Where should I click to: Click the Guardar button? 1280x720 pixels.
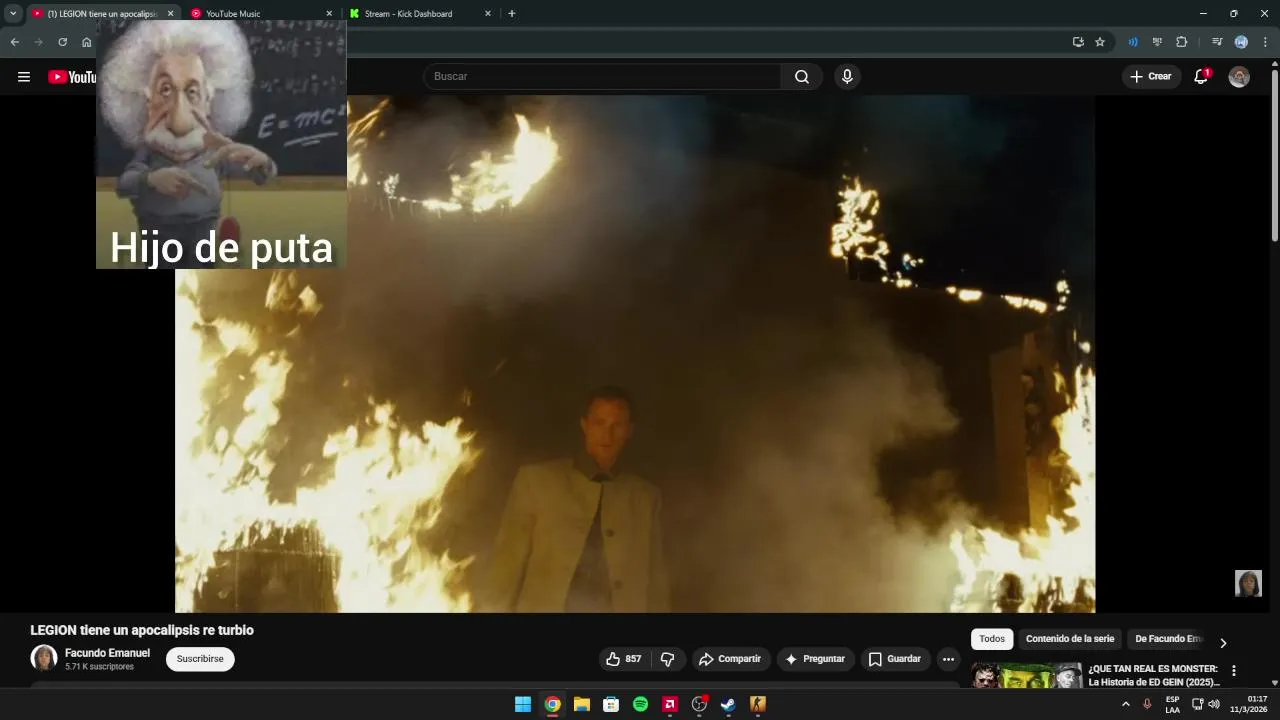[895, 659]
